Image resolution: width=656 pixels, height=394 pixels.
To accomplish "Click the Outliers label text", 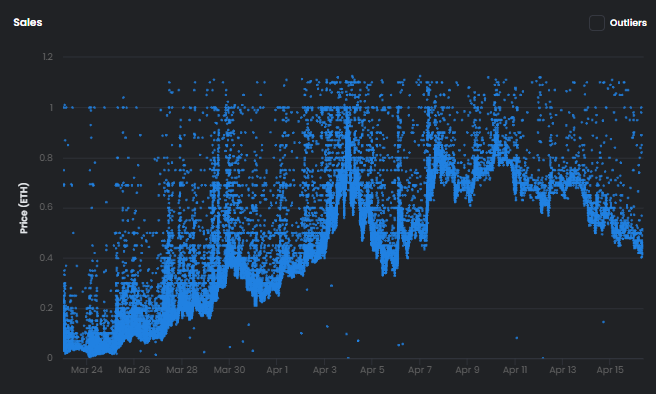I will point(628,23).
